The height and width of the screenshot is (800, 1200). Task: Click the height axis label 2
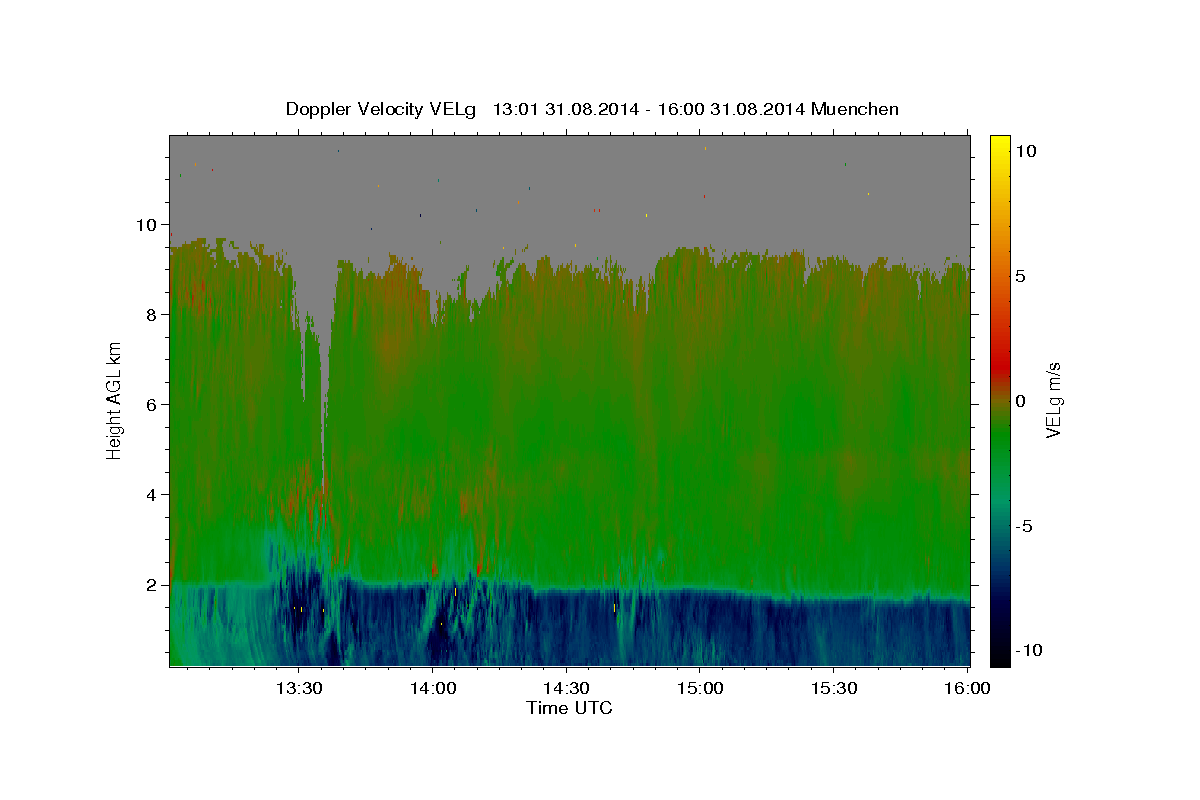(x=154, y=584)
